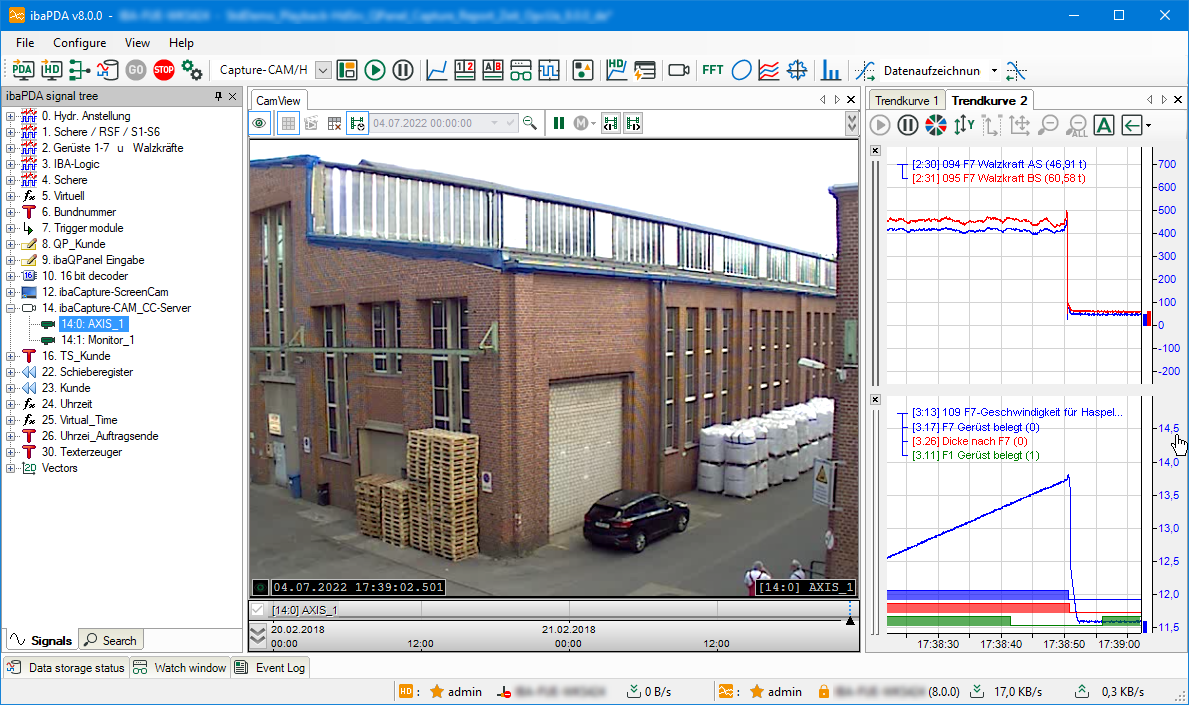Click the FFT view icon
Screen dimensions: 1189x705
point(712,70)
